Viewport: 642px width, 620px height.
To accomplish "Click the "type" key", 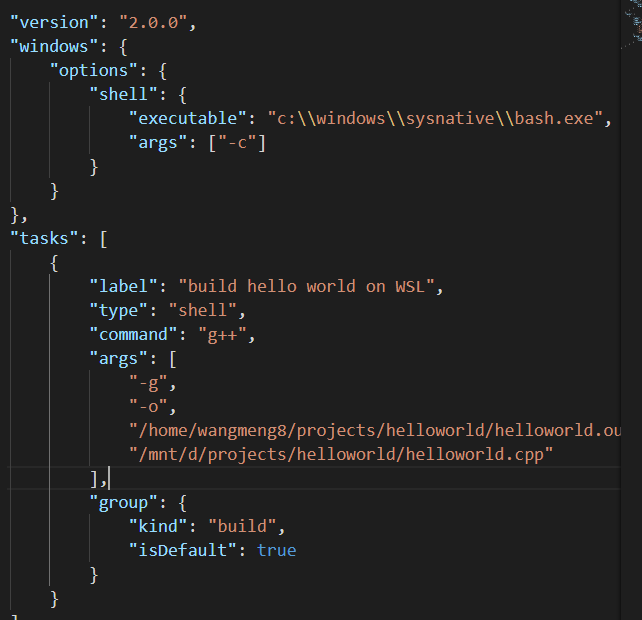I will coord(119,311).
